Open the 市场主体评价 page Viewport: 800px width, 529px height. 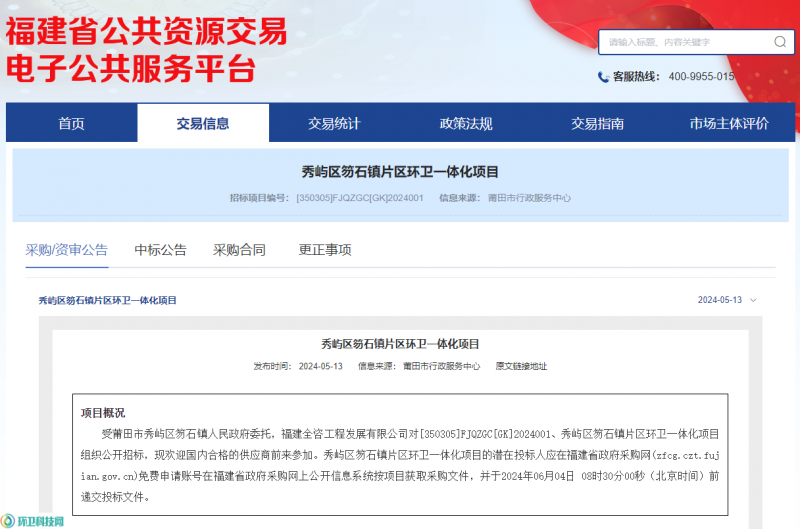pos(729,123)
